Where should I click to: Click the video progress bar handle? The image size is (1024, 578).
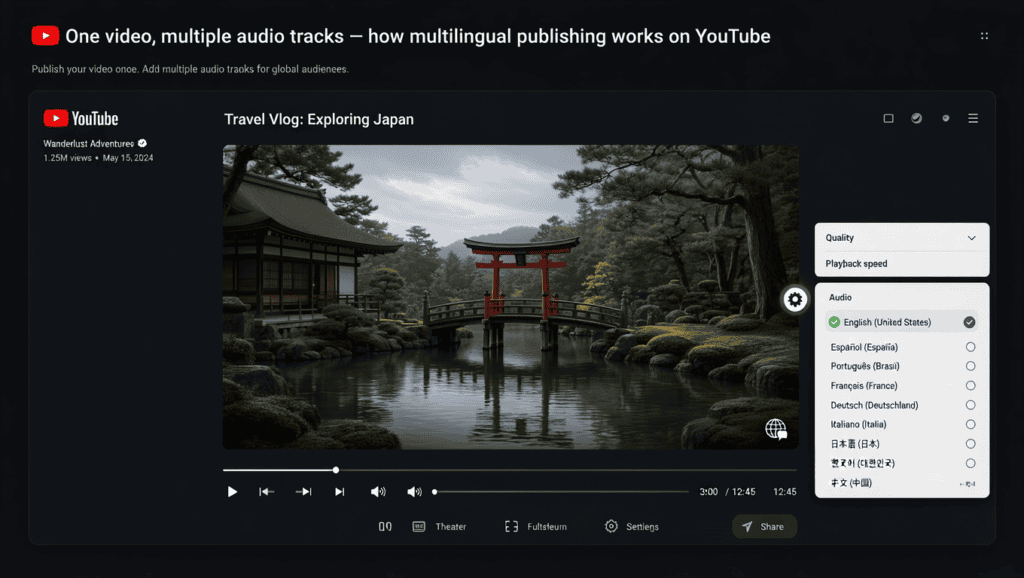click(336, 470)
